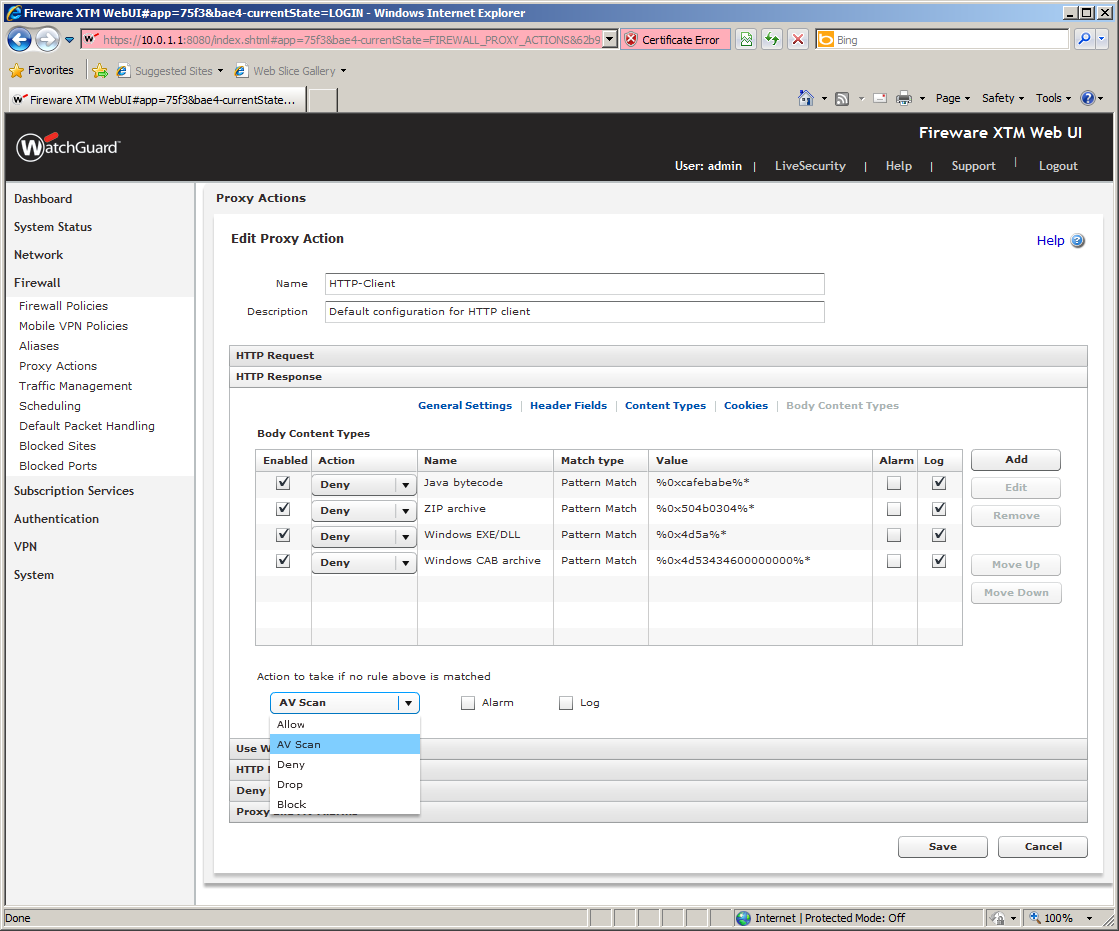
Task: Click the Compatibility View icon
Action: (746, 39)
